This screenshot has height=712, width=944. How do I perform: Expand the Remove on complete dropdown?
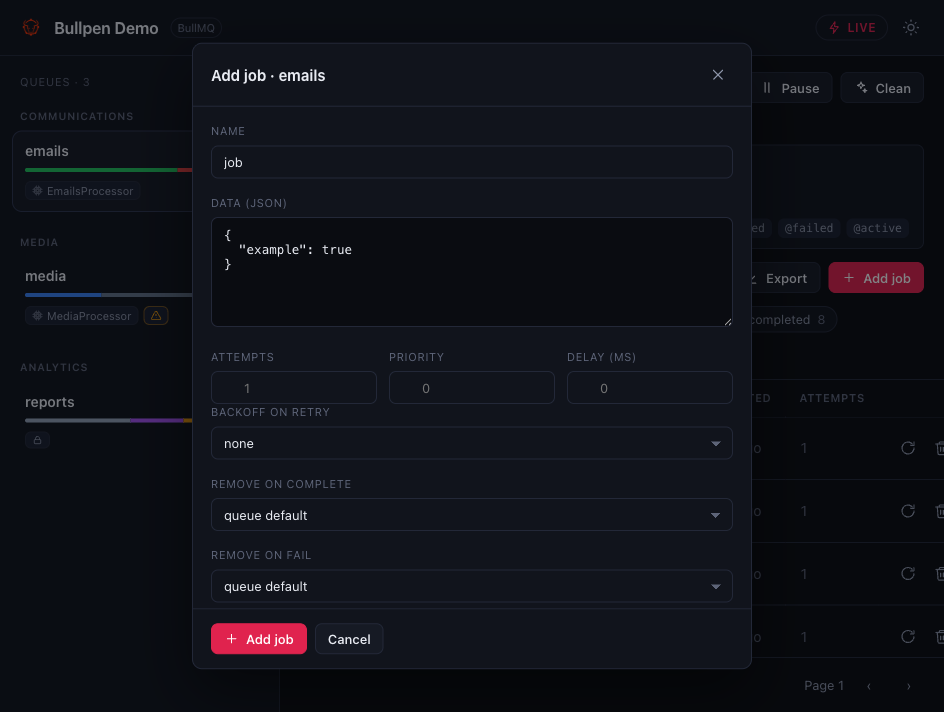pos(471,515)
